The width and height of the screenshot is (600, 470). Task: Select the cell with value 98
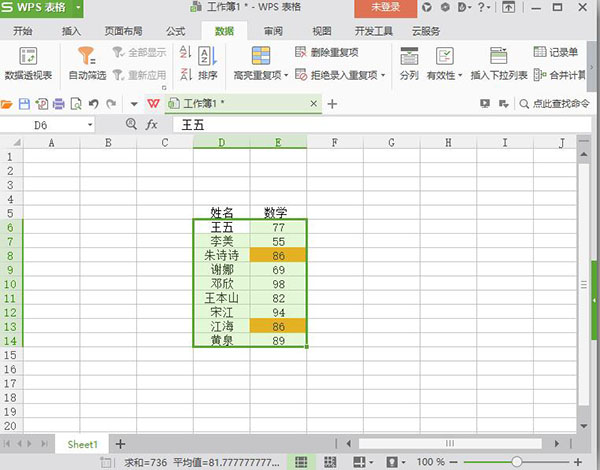(278, 284)
